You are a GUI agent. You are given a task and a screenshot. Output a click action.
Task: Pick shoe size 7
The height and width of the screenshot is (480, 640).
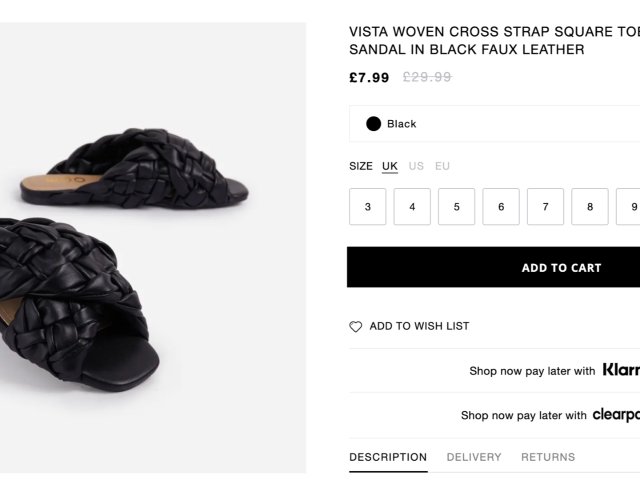click(x=545, y=207)
